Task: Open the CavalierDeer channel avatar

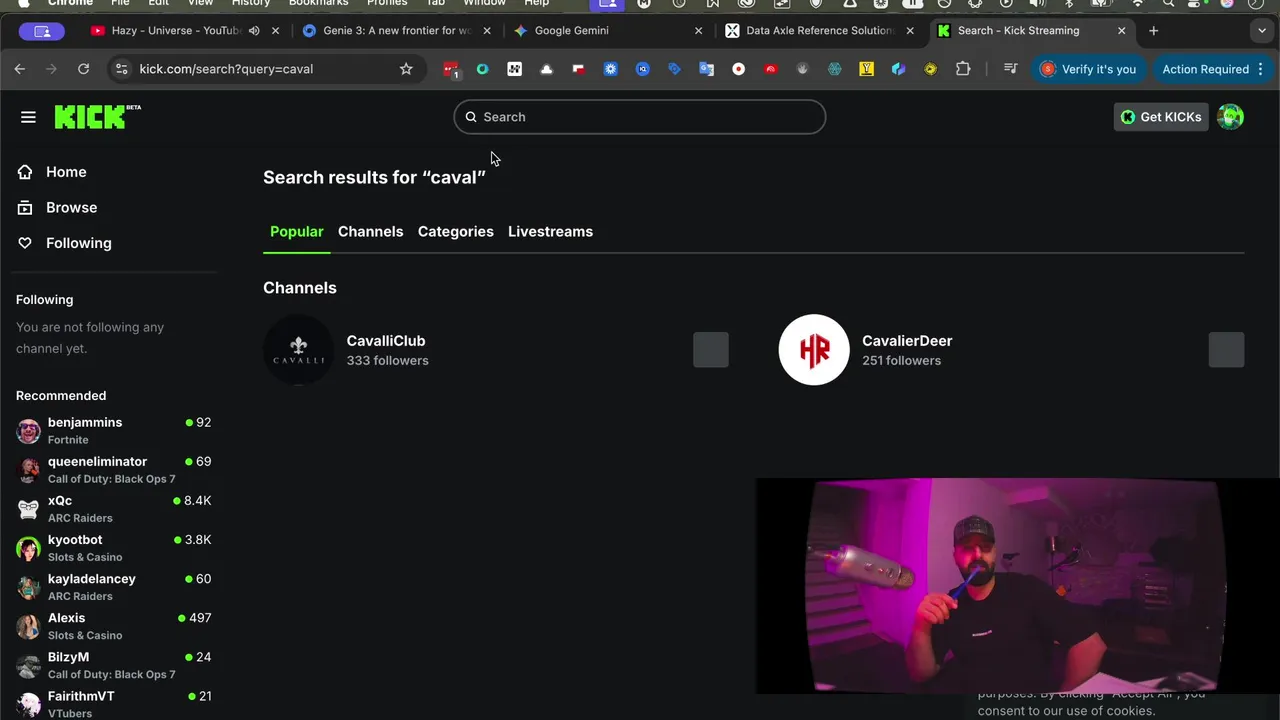Action: tap(814, 350)
